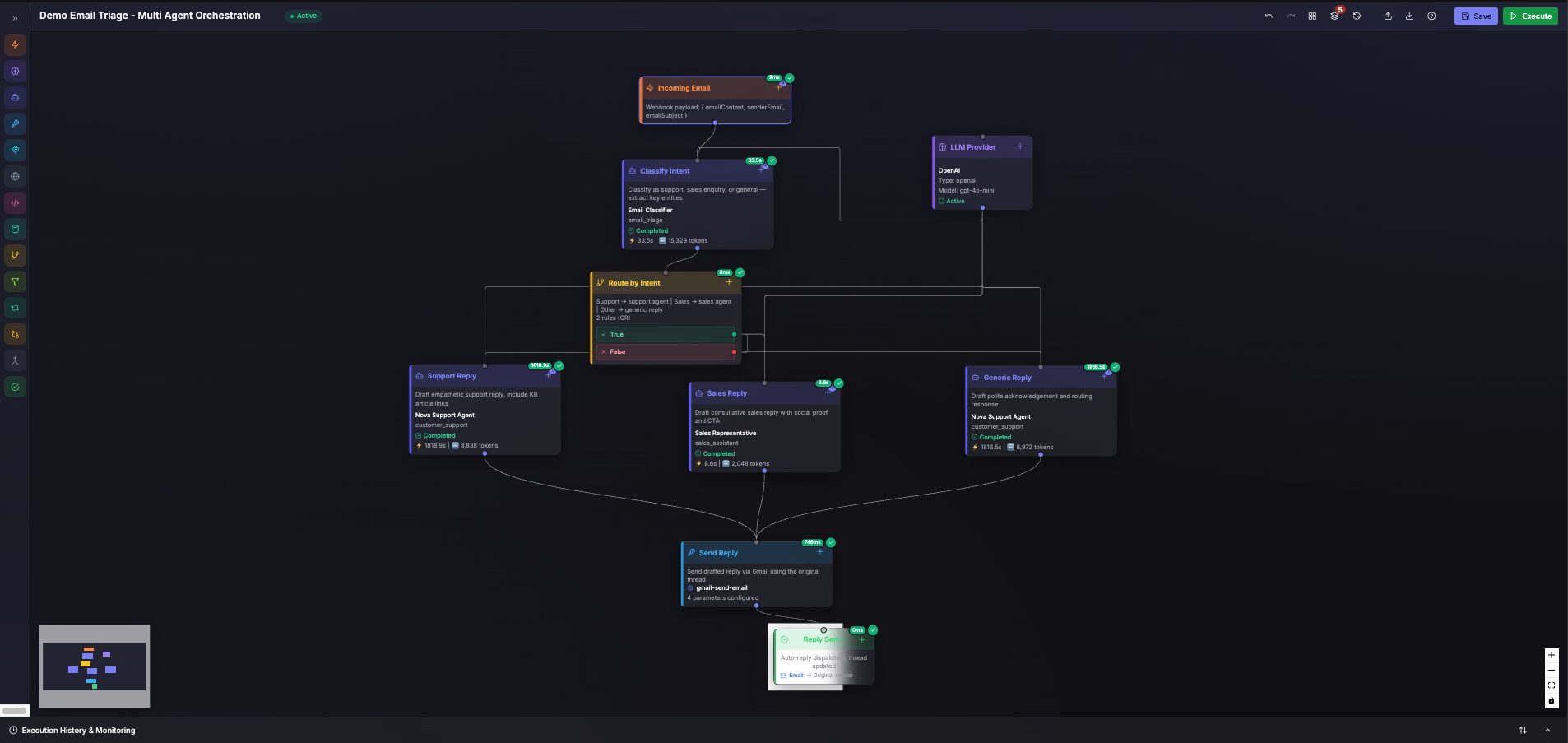
Task: Redo the last undone change
Action: point(1291,16)
